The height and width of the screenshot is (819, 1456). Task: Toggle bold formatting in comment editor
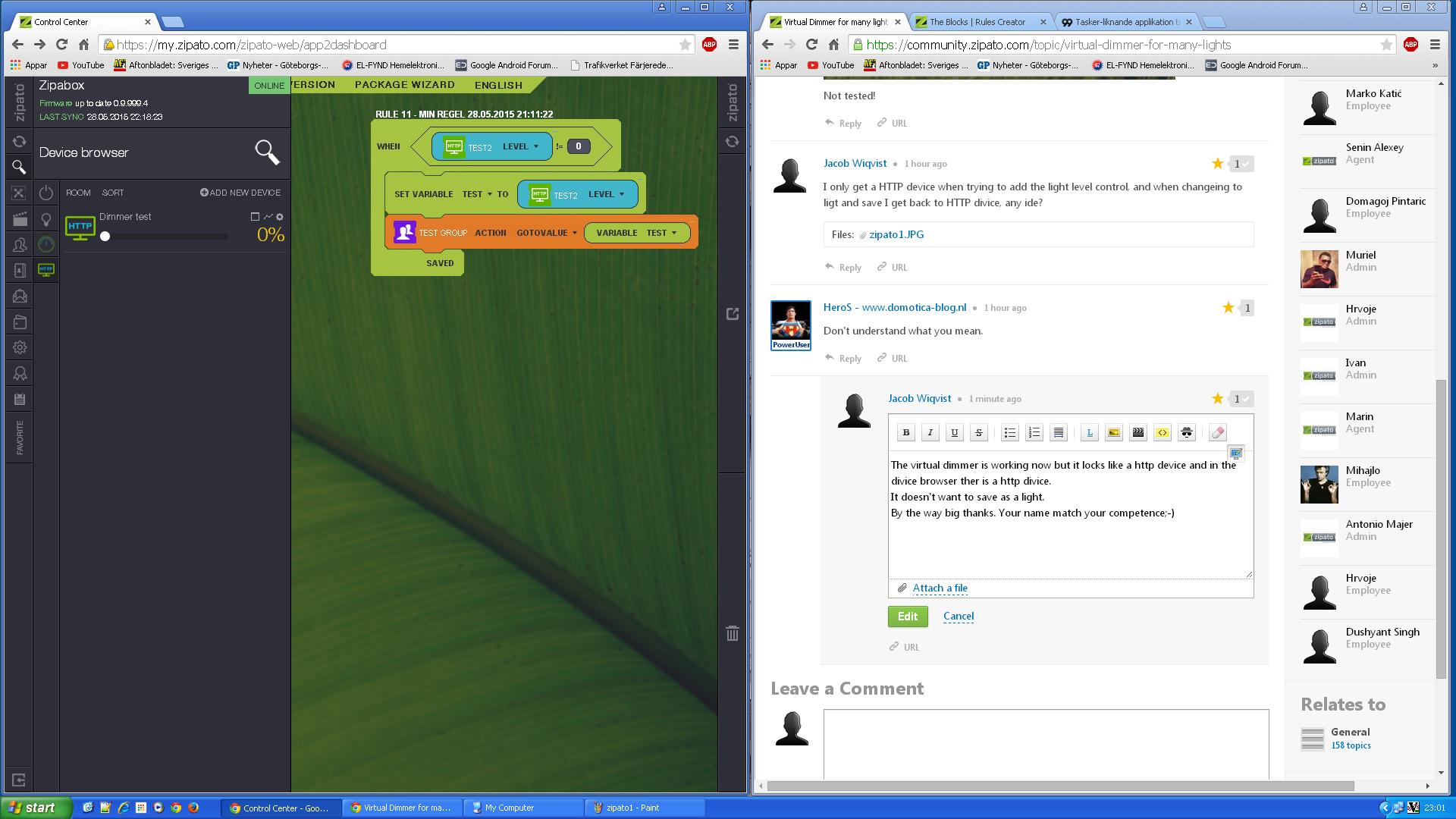[x=905, y=433]
